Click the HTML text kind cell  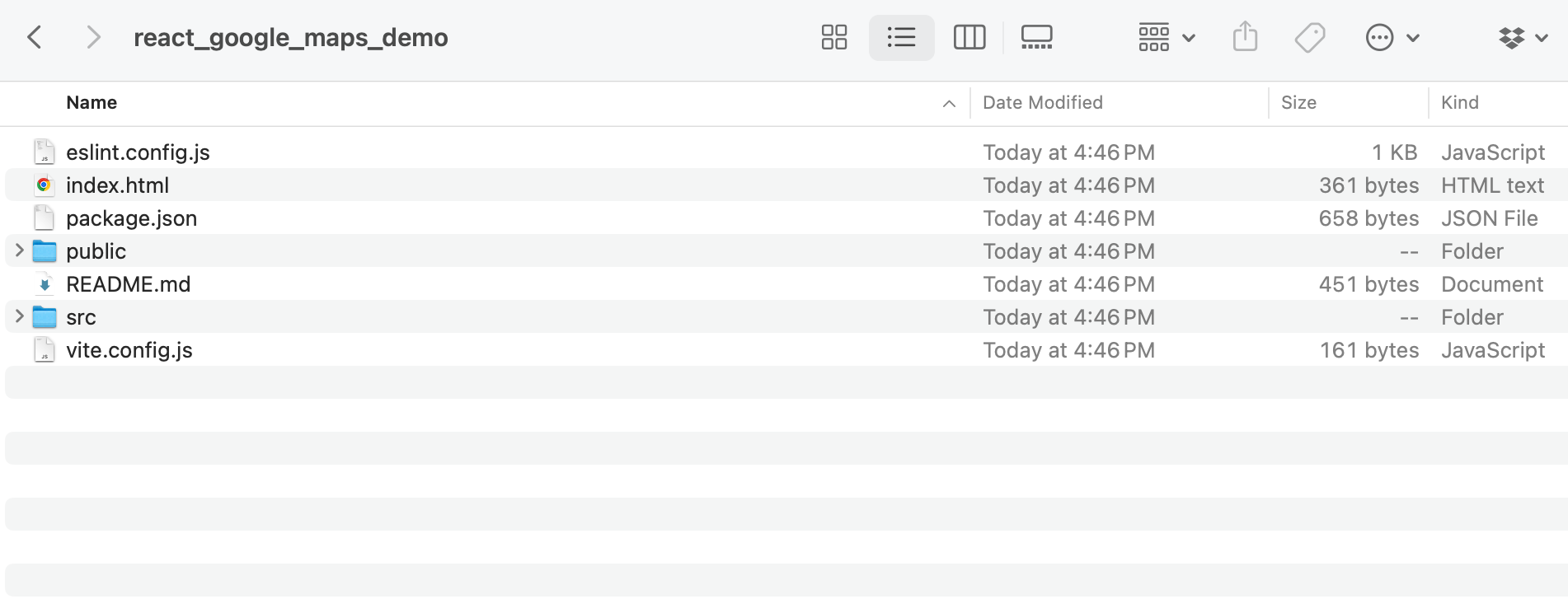tap(1492, 185)
